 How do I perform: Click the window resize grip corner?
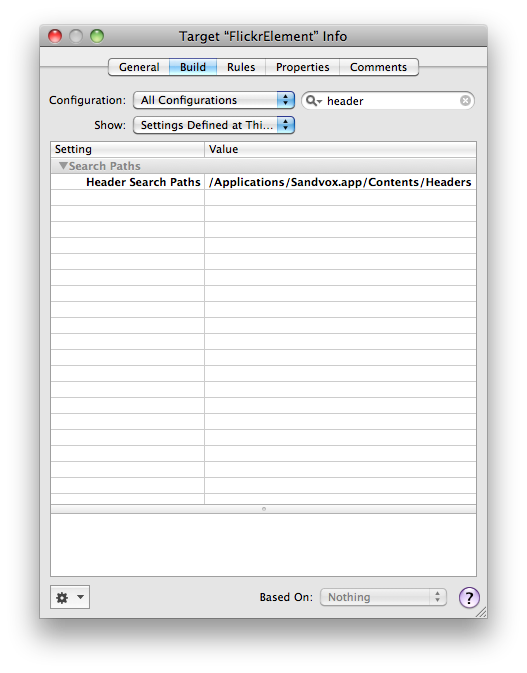click(x=482, y=612)
